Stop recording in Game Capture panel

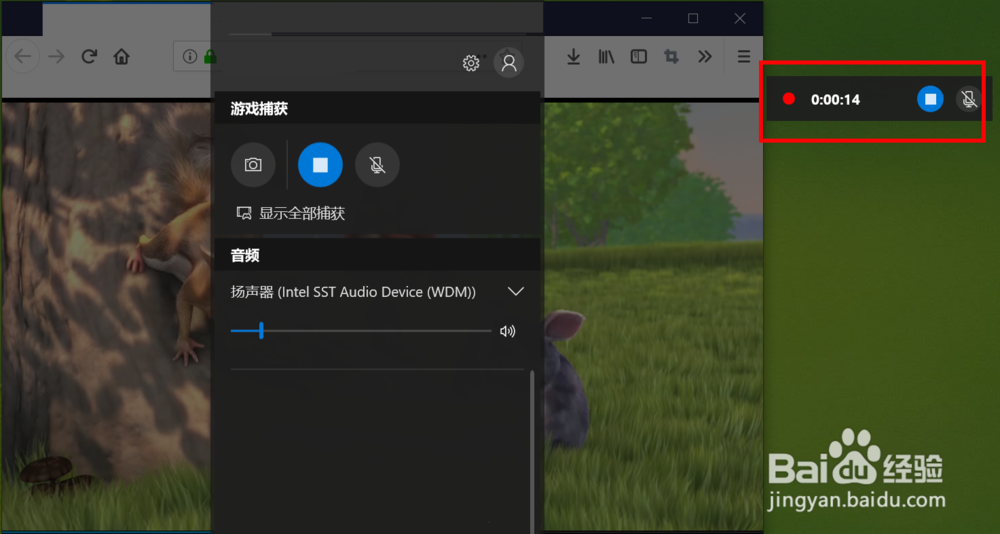pyautogui.click(x=320, y=165)
